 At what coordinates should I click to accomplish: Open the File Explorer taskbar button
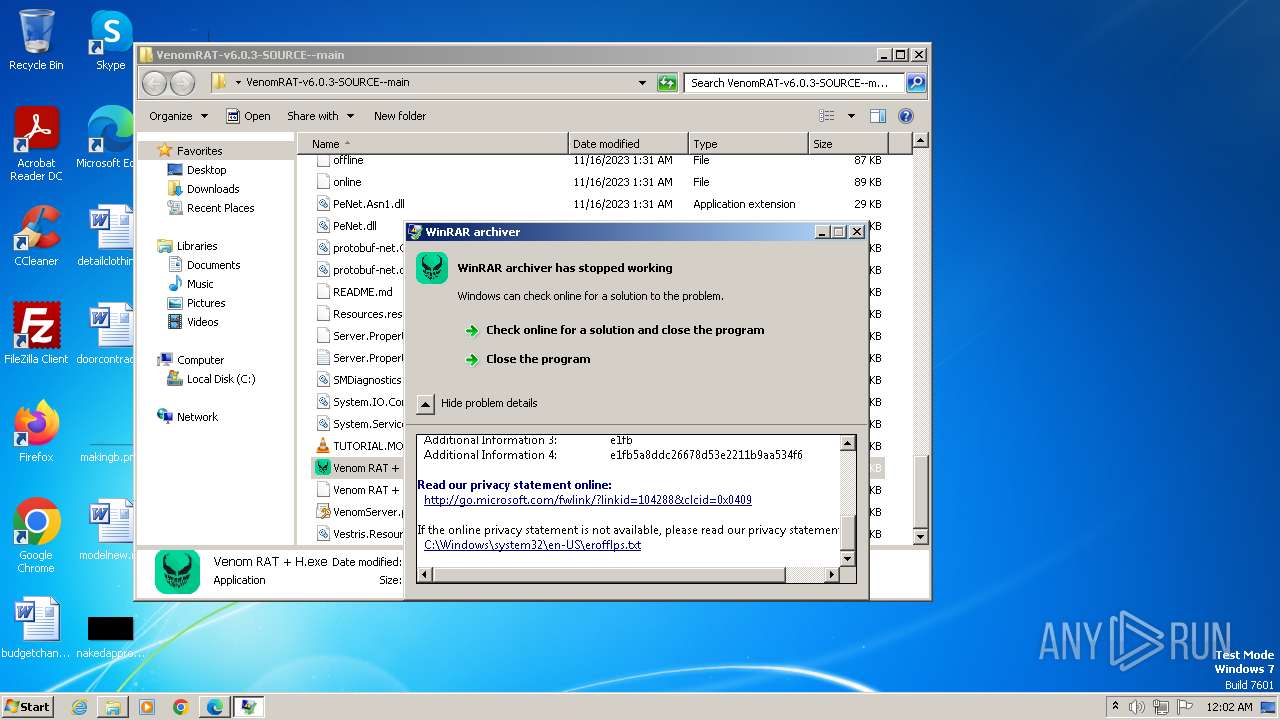(113, 707)
